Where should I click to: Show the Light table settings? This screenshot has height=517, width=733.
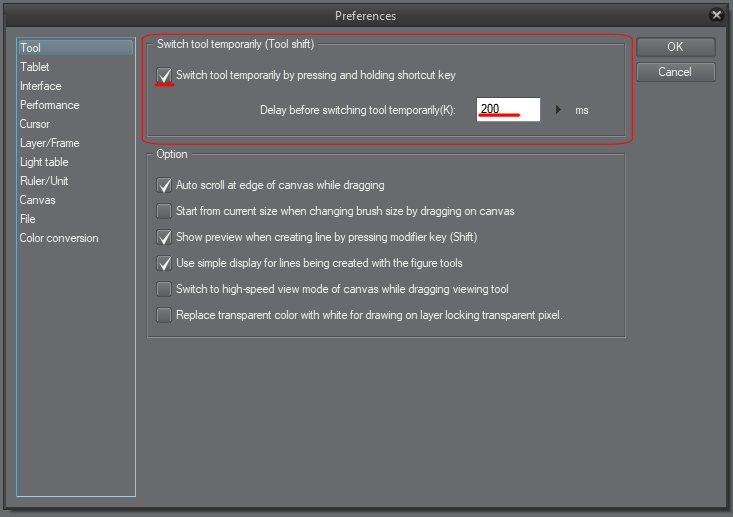[x=44, y=162]
